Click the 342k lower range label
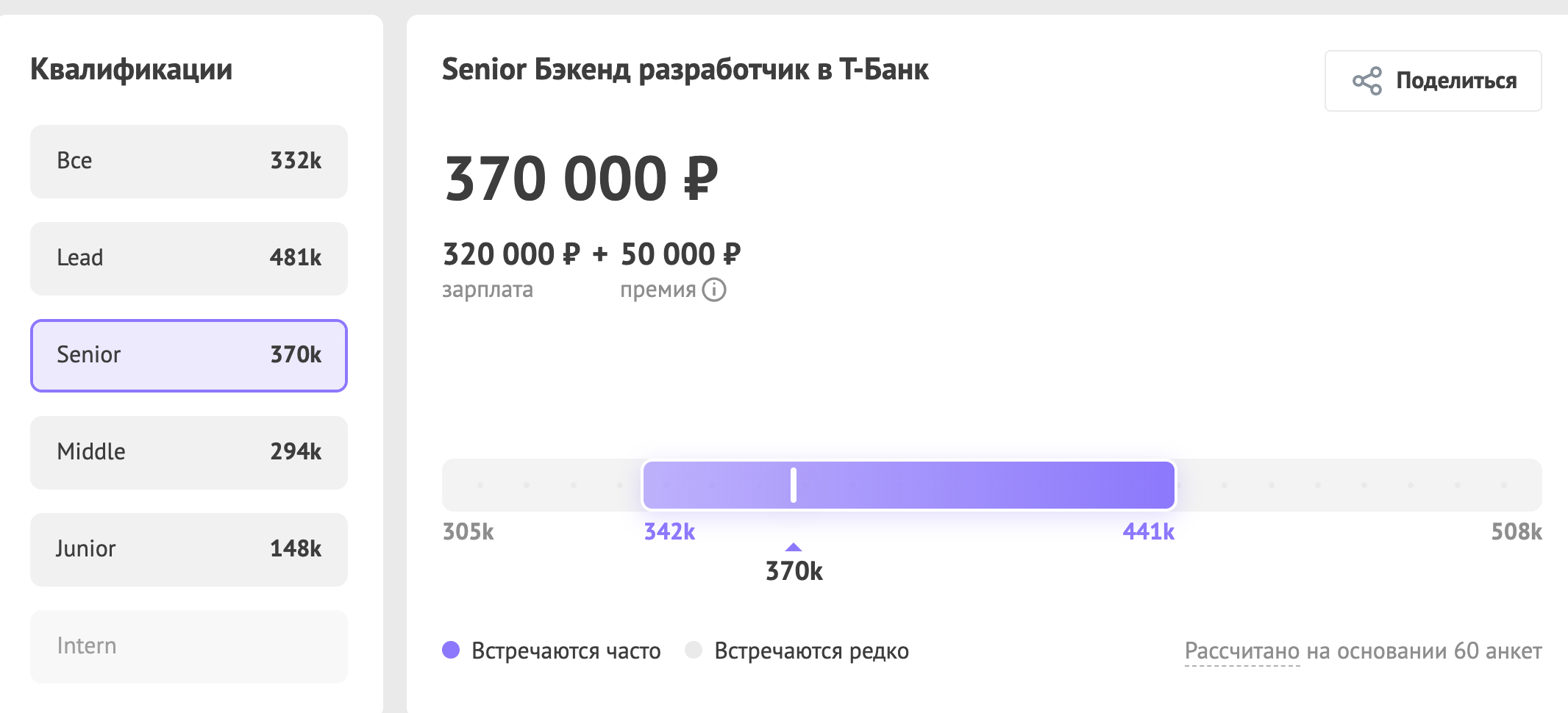Screen dimensions: 1568x713 coord(669,531)
